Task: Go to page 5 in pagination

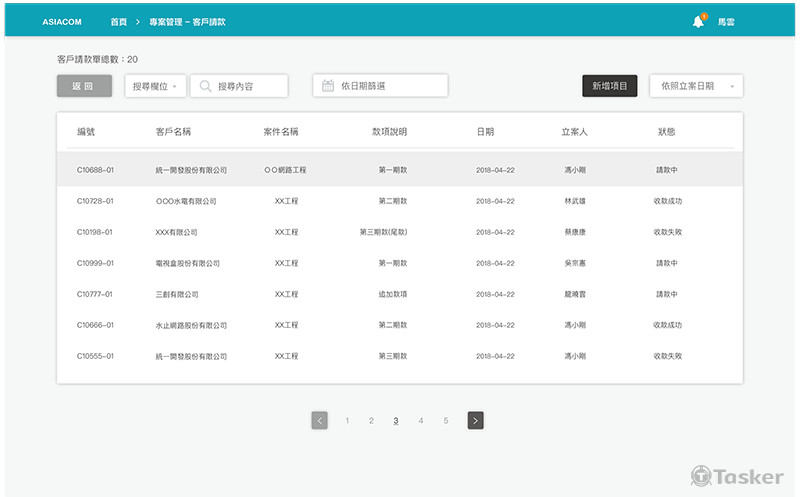Action: pyautogui.click(x=446, y=421)
